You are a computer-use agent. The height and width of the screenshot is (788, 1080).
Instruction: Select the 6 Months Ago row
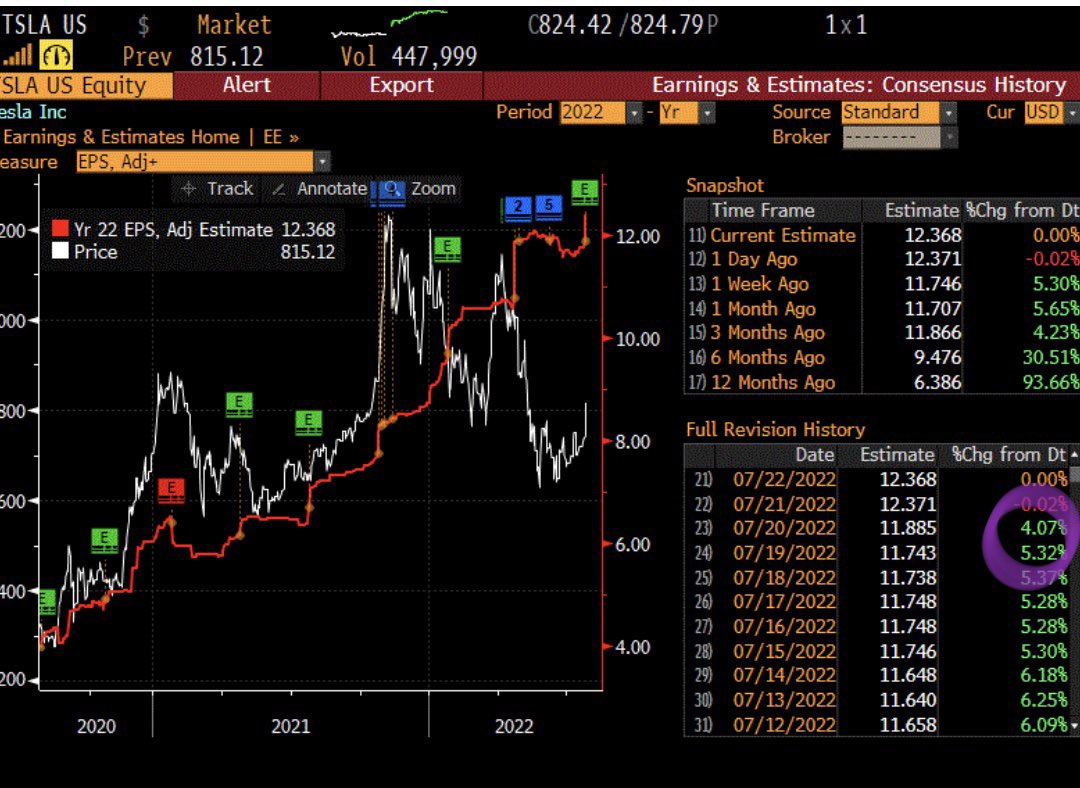[x=882, y=357]
